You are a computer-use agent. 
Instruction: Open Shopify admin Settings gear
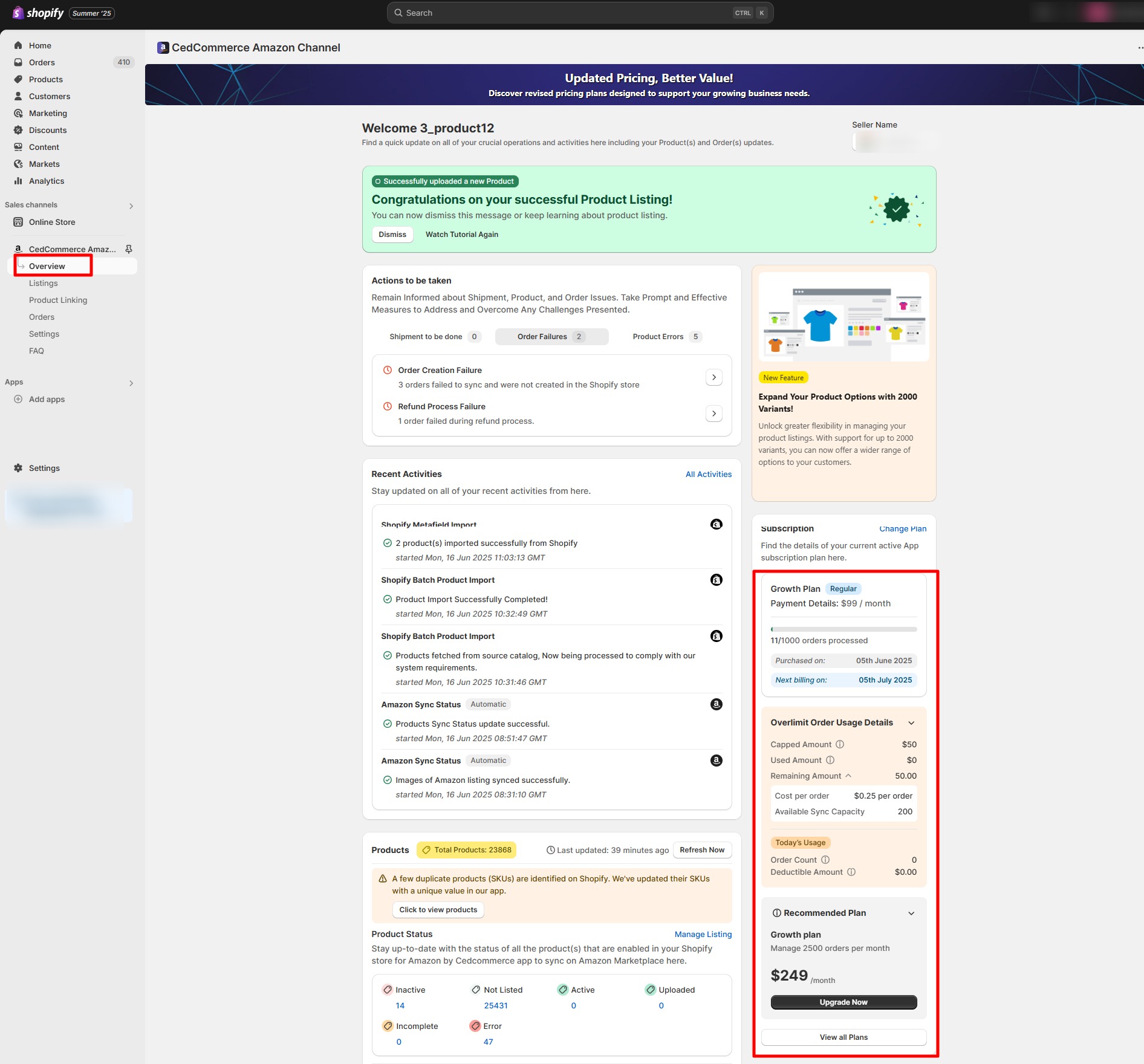pyautogui.click(x=18, y=468)
